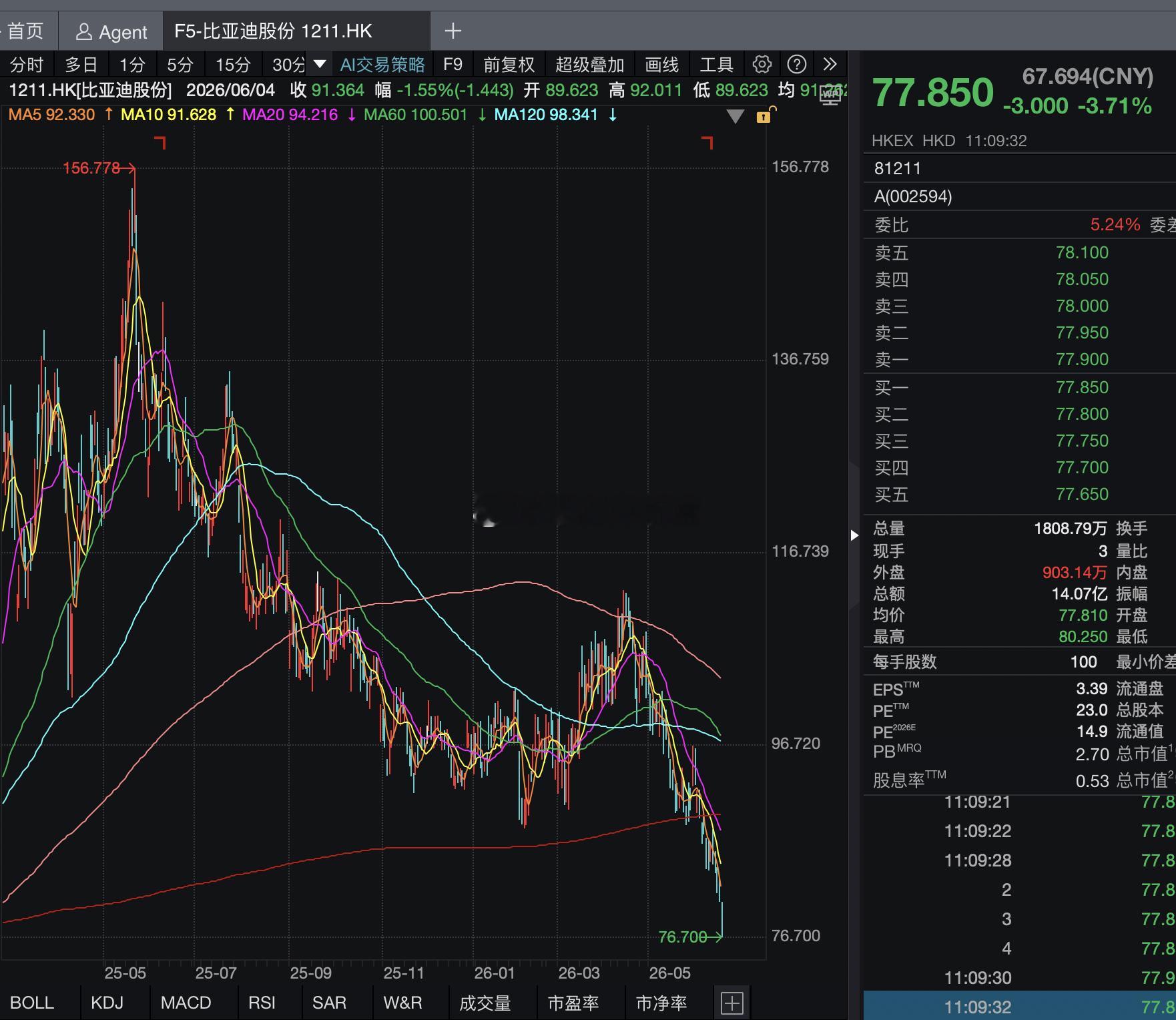
Task: Select the 市净率 indicator tab
Action: [661, 1003]
